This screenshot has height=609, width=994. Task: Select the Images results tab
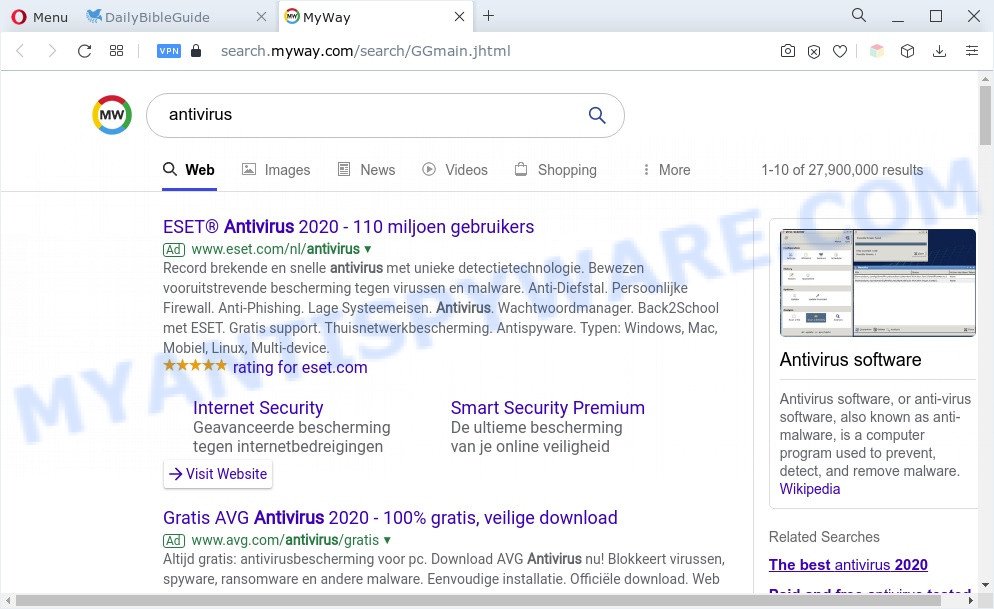[276, 170]
